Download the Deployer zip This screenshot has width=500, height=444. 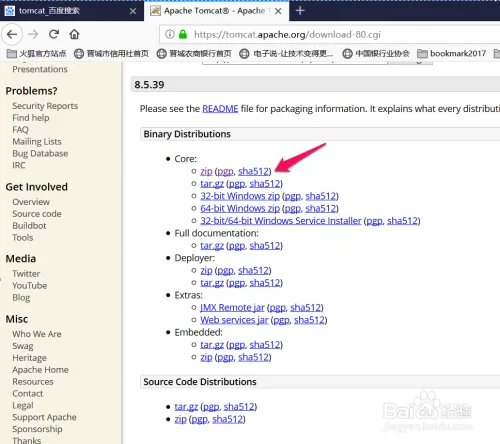206,270
